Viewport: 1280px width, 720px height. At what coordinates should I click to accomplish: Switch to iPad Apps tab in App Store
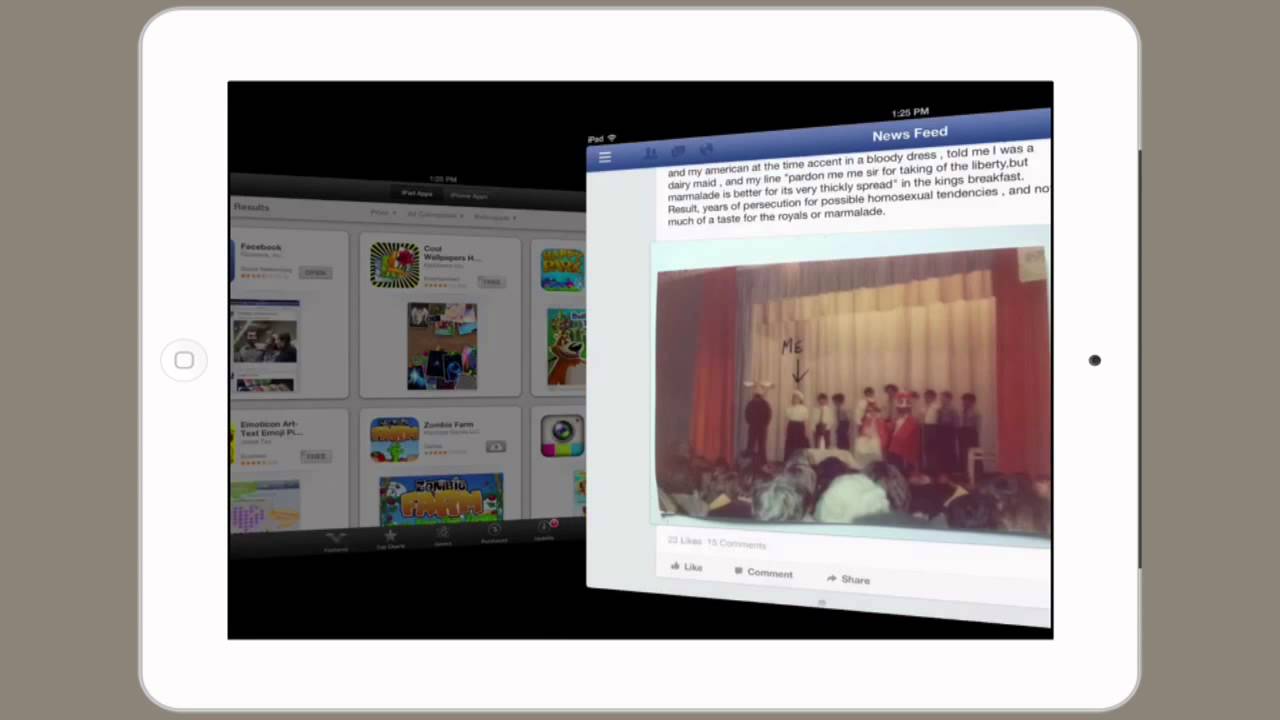pos(417,193)
